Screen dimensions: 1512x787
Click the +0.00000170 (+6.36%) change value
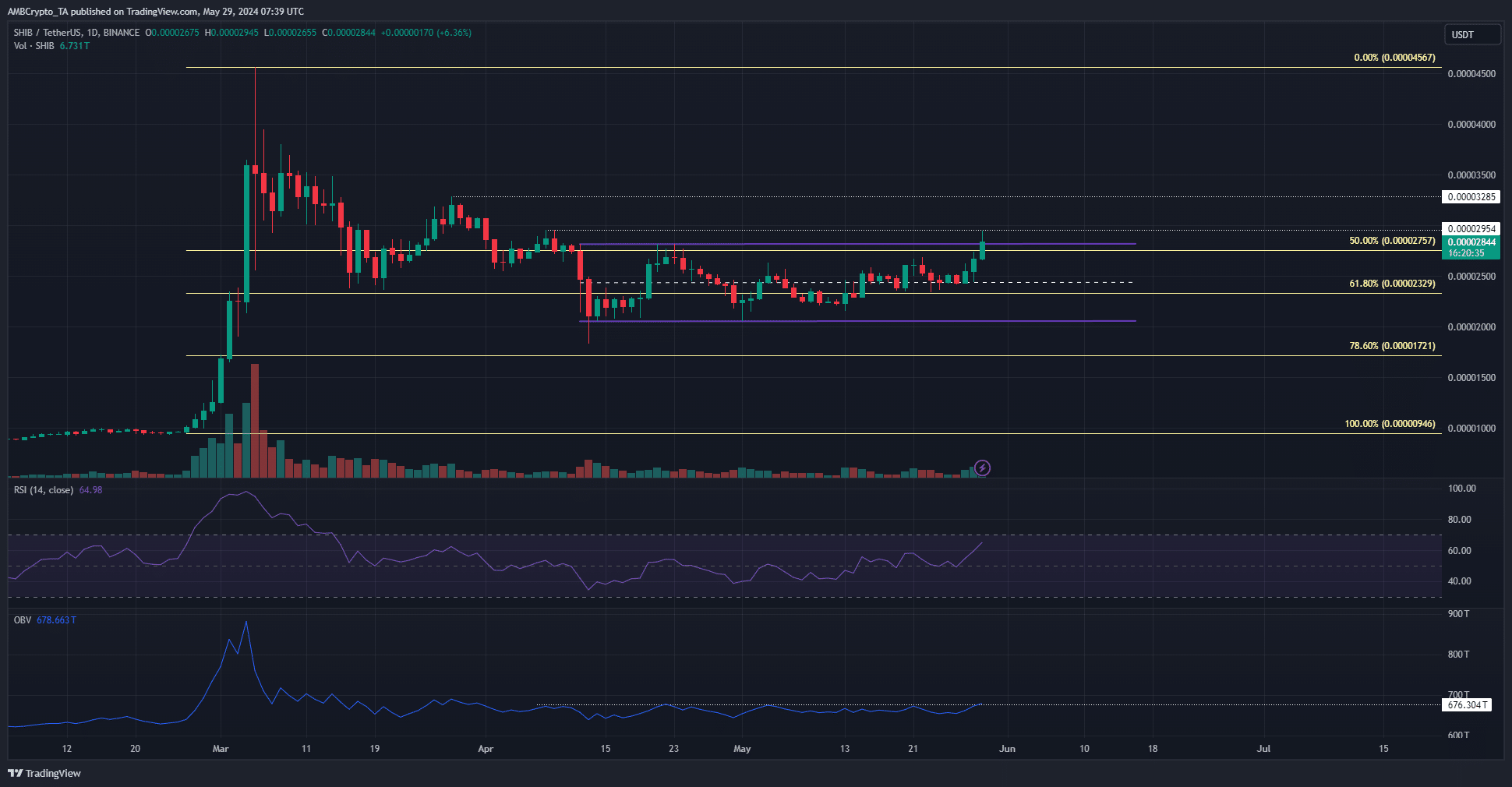426,33
